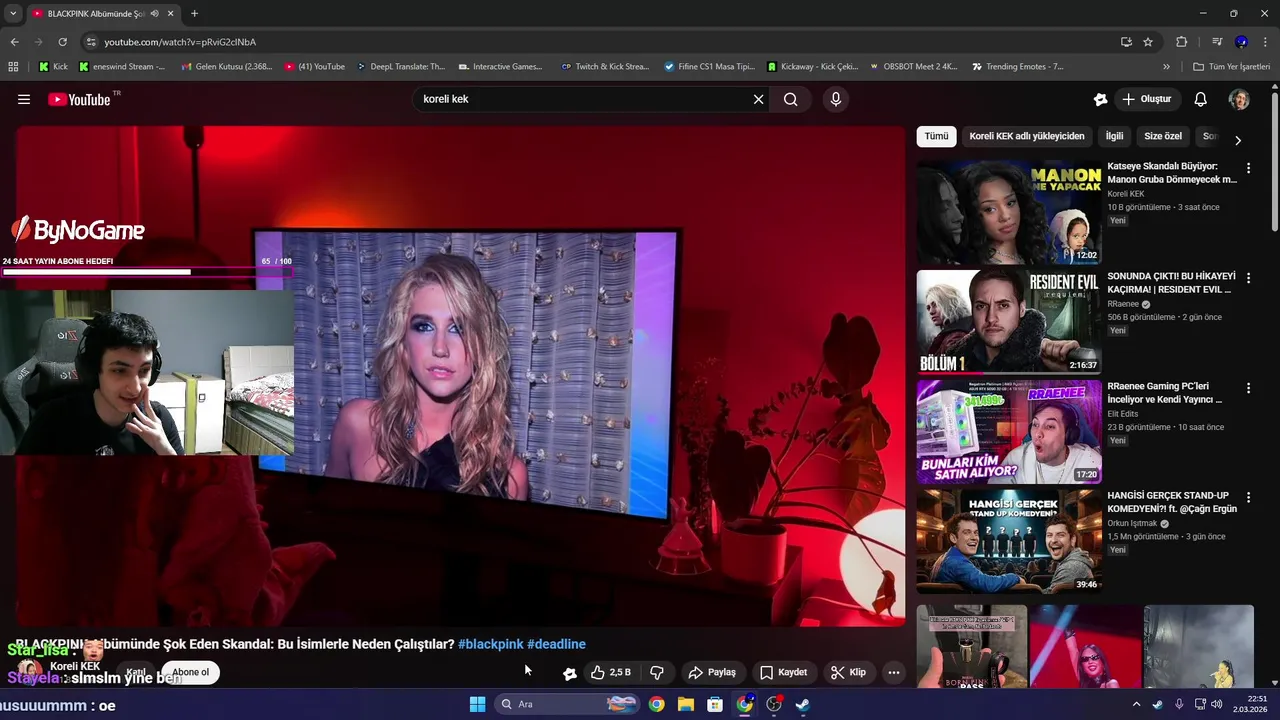
Task: Show hidden system tray icons
Action: click(x=1136, y=704)
